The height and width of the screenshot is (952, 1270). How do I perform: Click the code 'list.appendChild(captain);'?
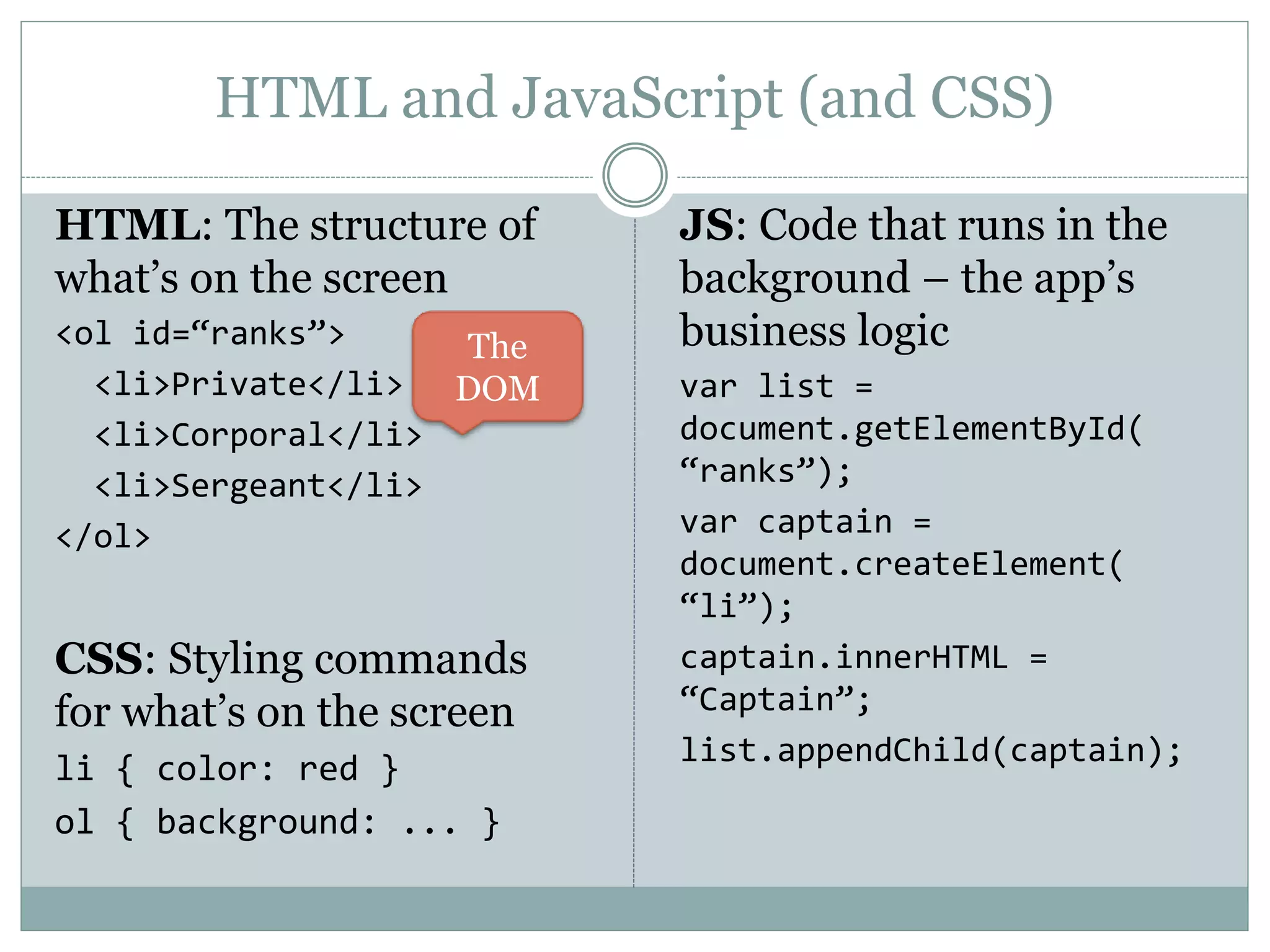click(931, 751)
